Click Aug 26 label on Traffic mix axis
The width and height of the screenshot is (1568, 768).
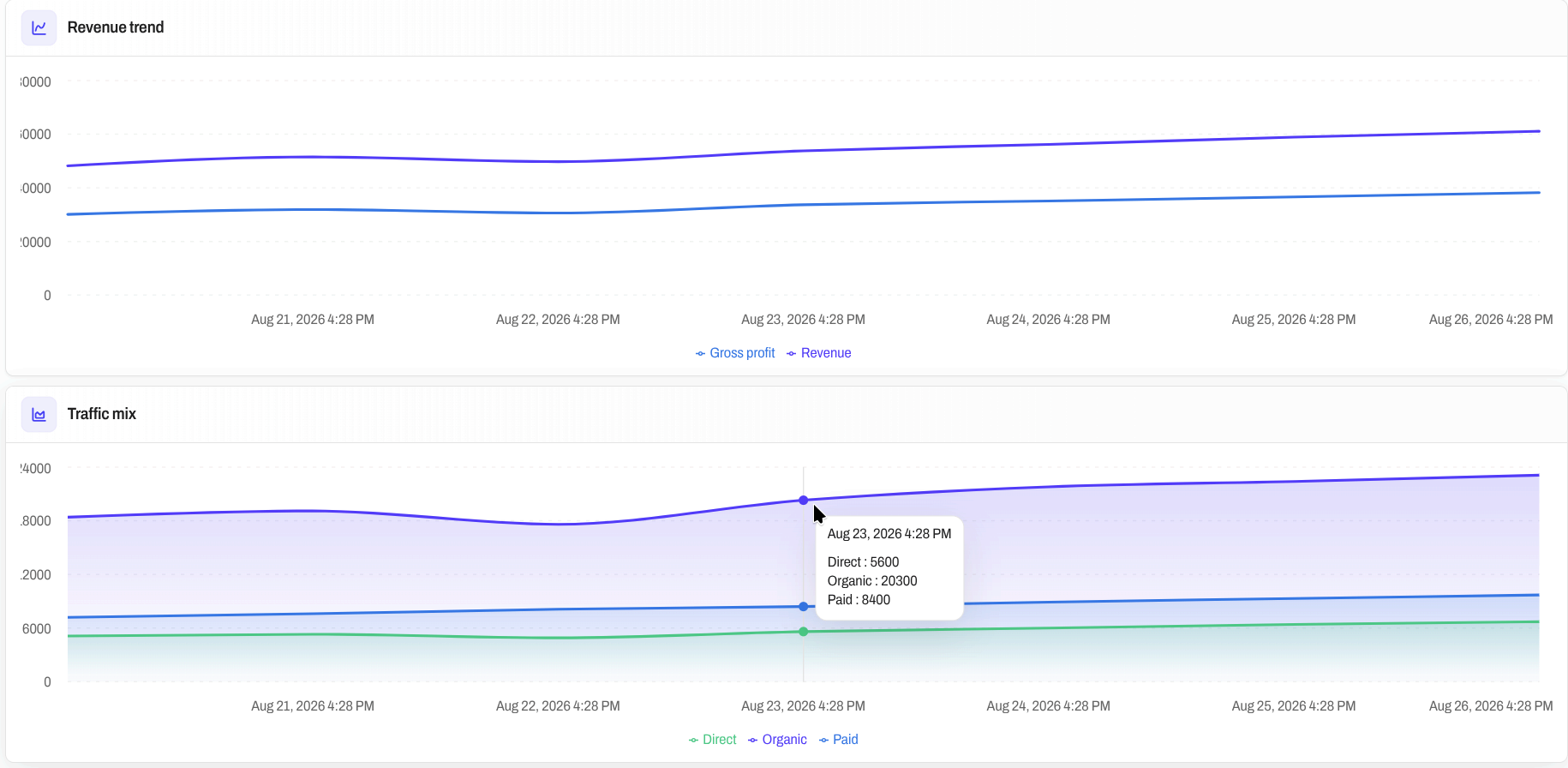(1491, 706)
